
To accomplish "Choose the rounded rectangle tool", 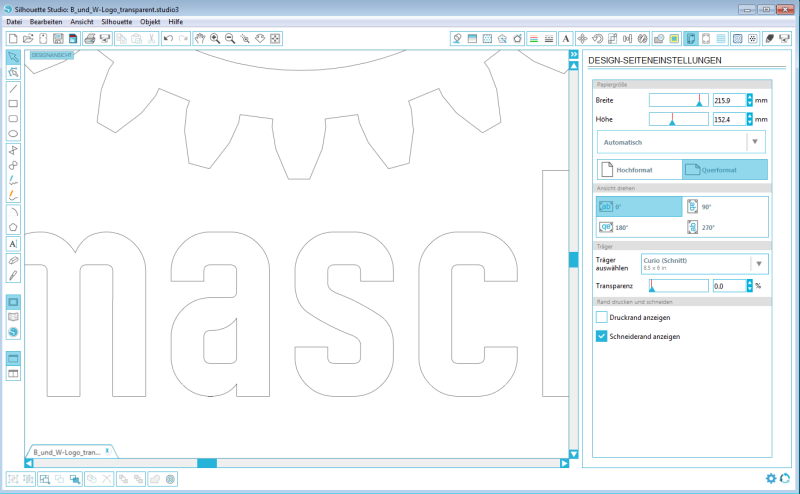I will click(x=13, y=118).
